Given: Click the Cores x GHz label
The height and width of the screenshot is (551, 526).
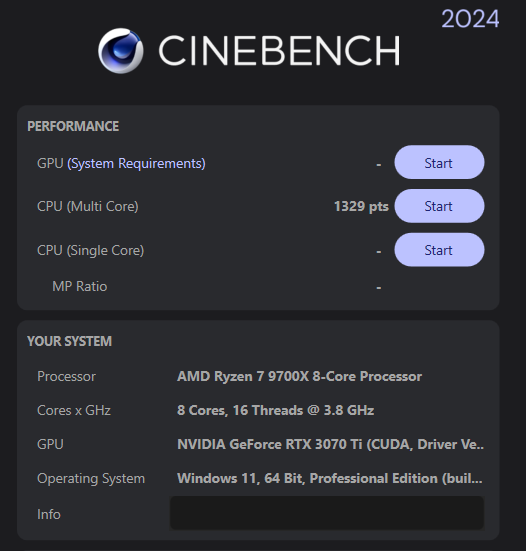Looking at the screenshot, I should tap(74, 410).
